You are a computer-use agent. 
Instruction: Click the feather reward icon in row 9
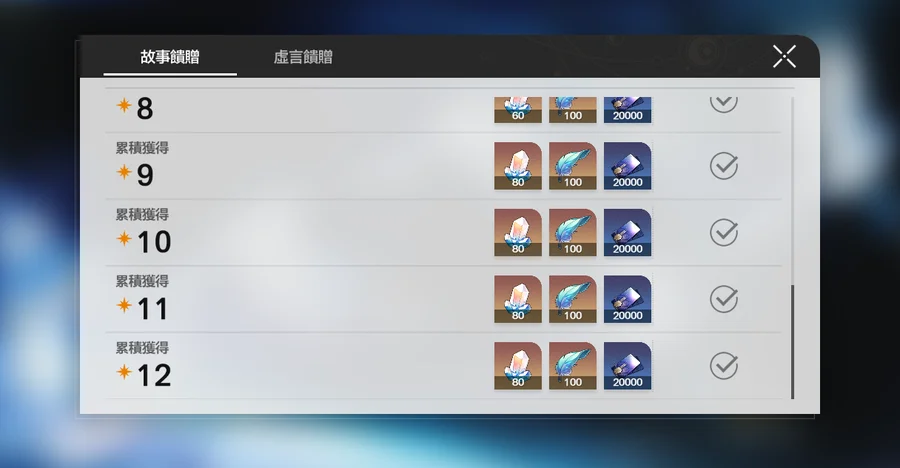coord(573,166)
